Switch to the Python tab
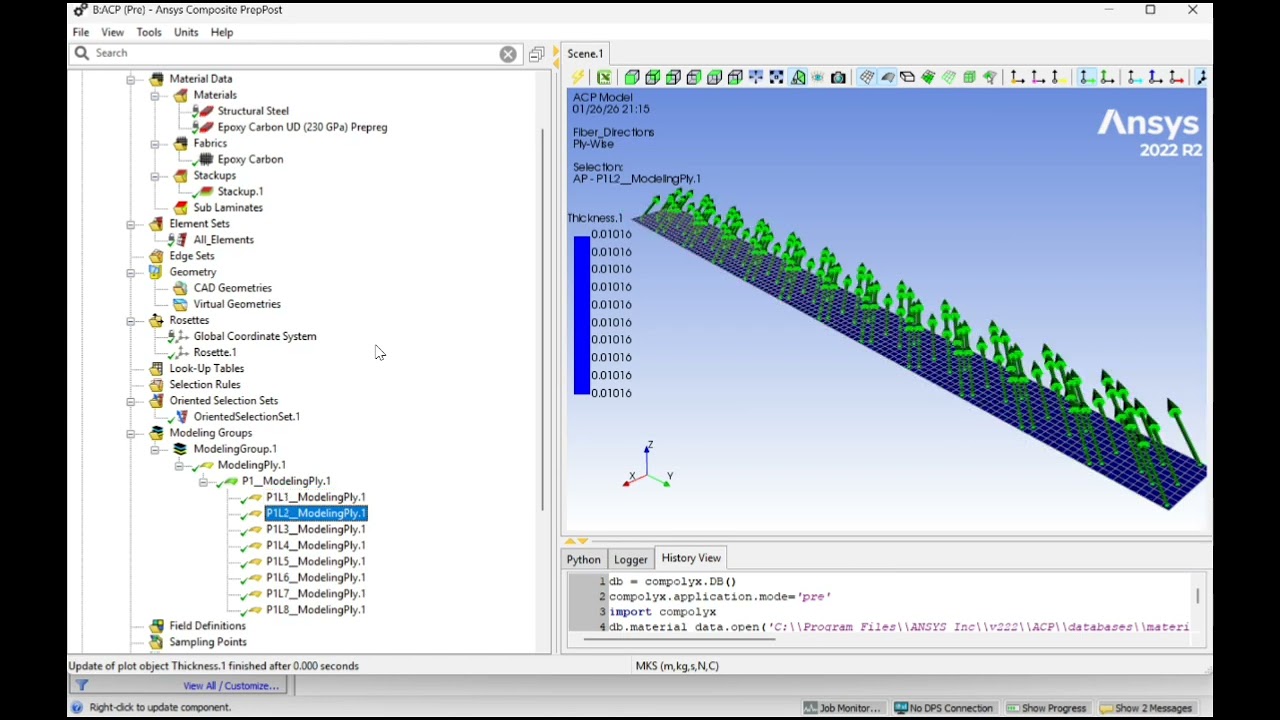The width and height of the screenshot is (1280, 720). click(x=583, y=559)
